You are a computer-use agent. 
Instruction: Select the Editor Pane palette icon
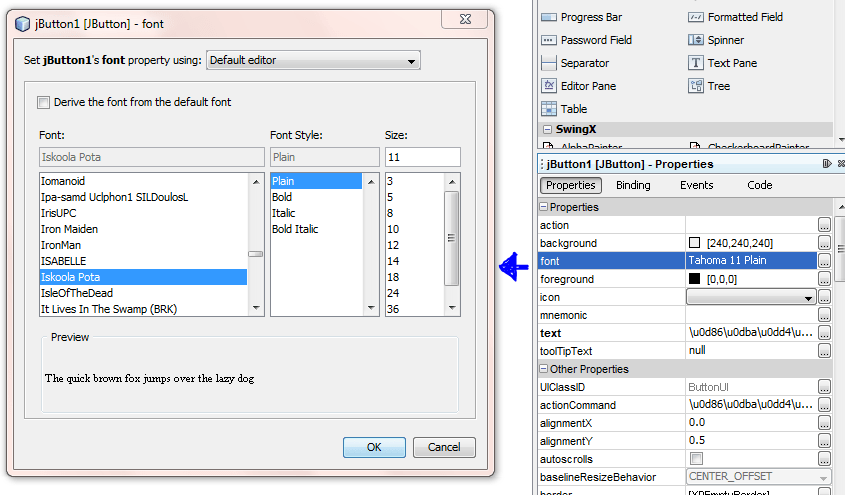pos(549,86)
